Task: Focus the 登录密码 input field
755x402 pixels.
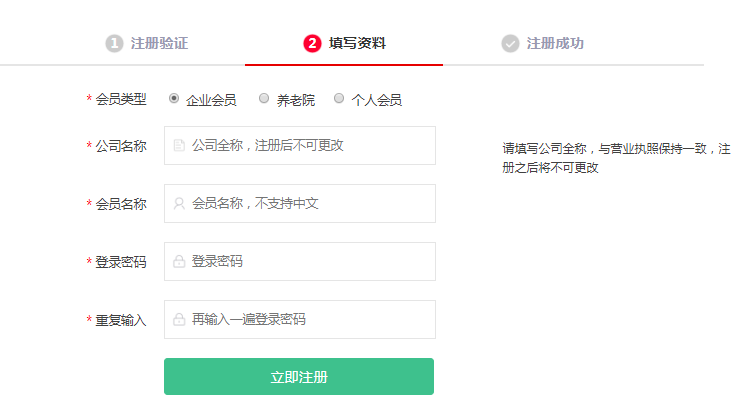Action: (300, 261)
